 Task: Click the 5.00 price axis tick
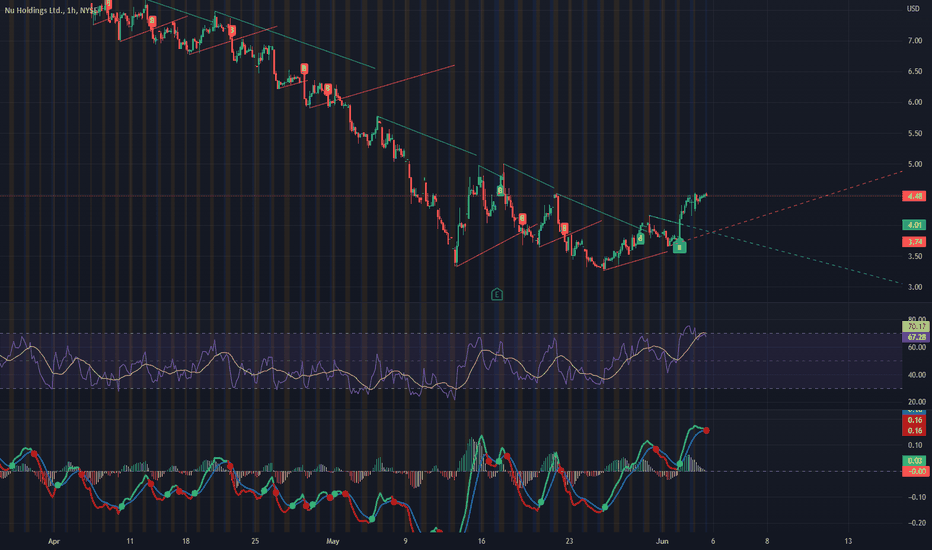pyautogui.click(x=914, y=164)
